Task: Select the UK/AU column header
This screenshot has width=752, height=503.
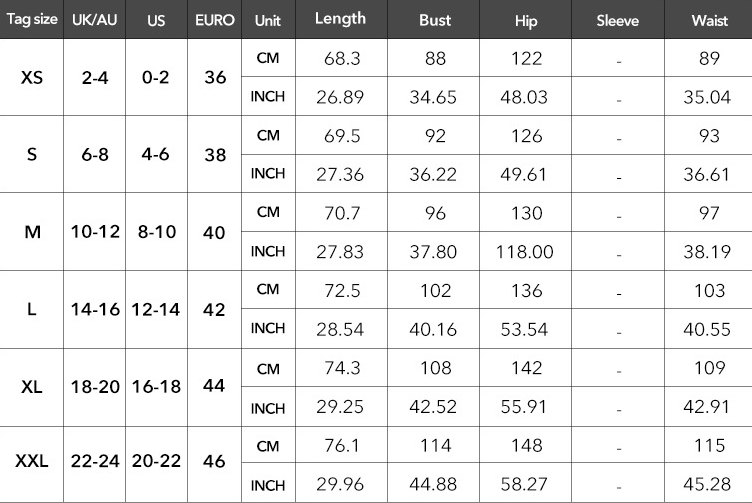Action: pos(95,20)
